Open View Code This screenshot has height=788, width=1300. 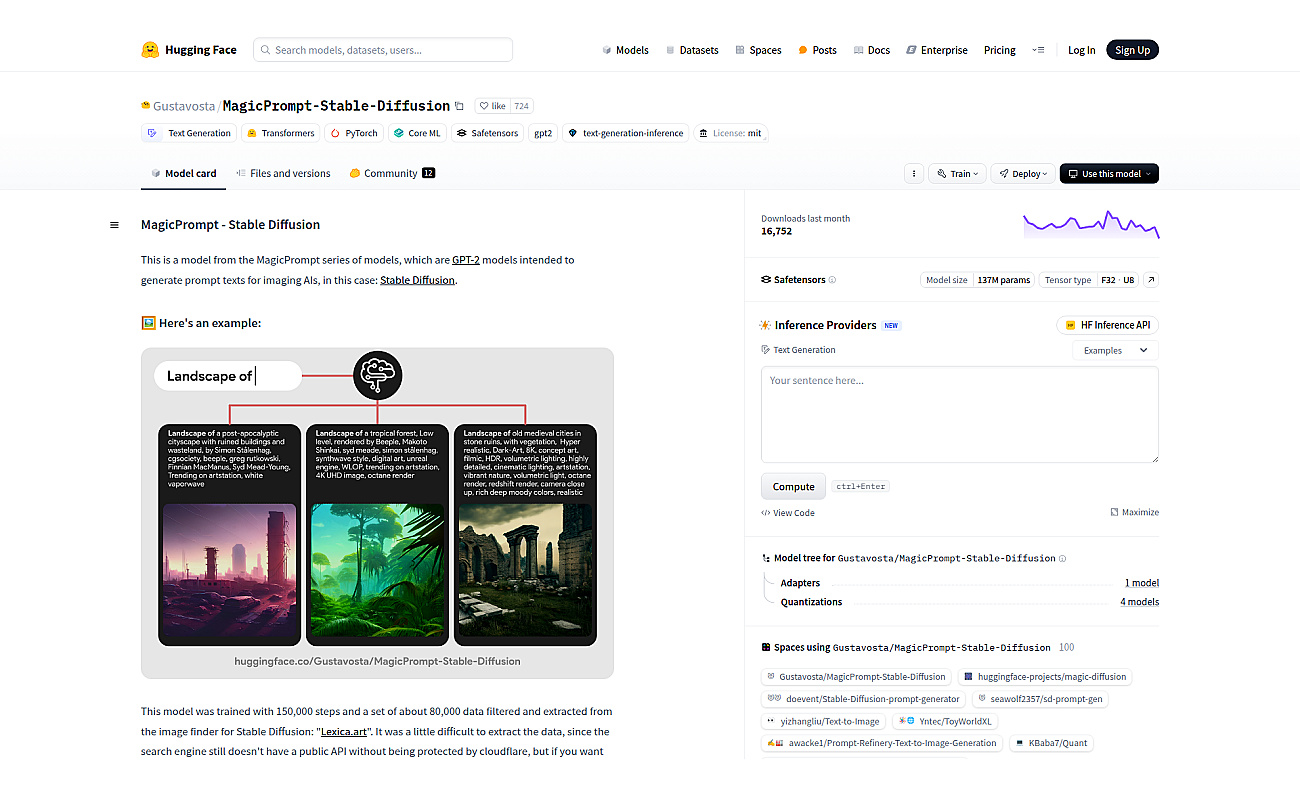click(x=788, y=513)
